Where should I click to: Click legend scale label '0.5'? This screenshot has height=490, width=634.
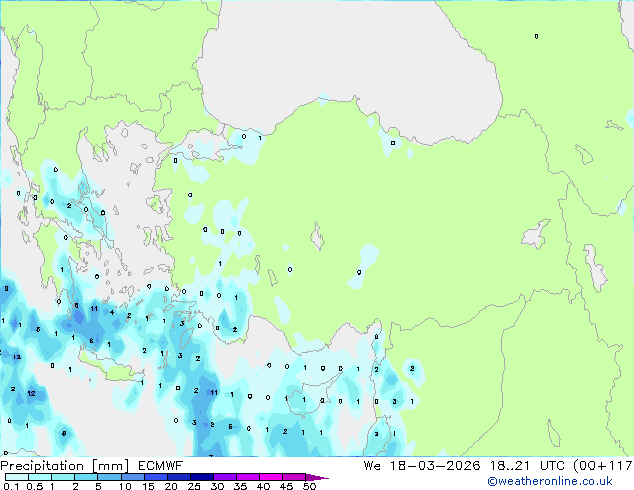(x=35, y=486)
